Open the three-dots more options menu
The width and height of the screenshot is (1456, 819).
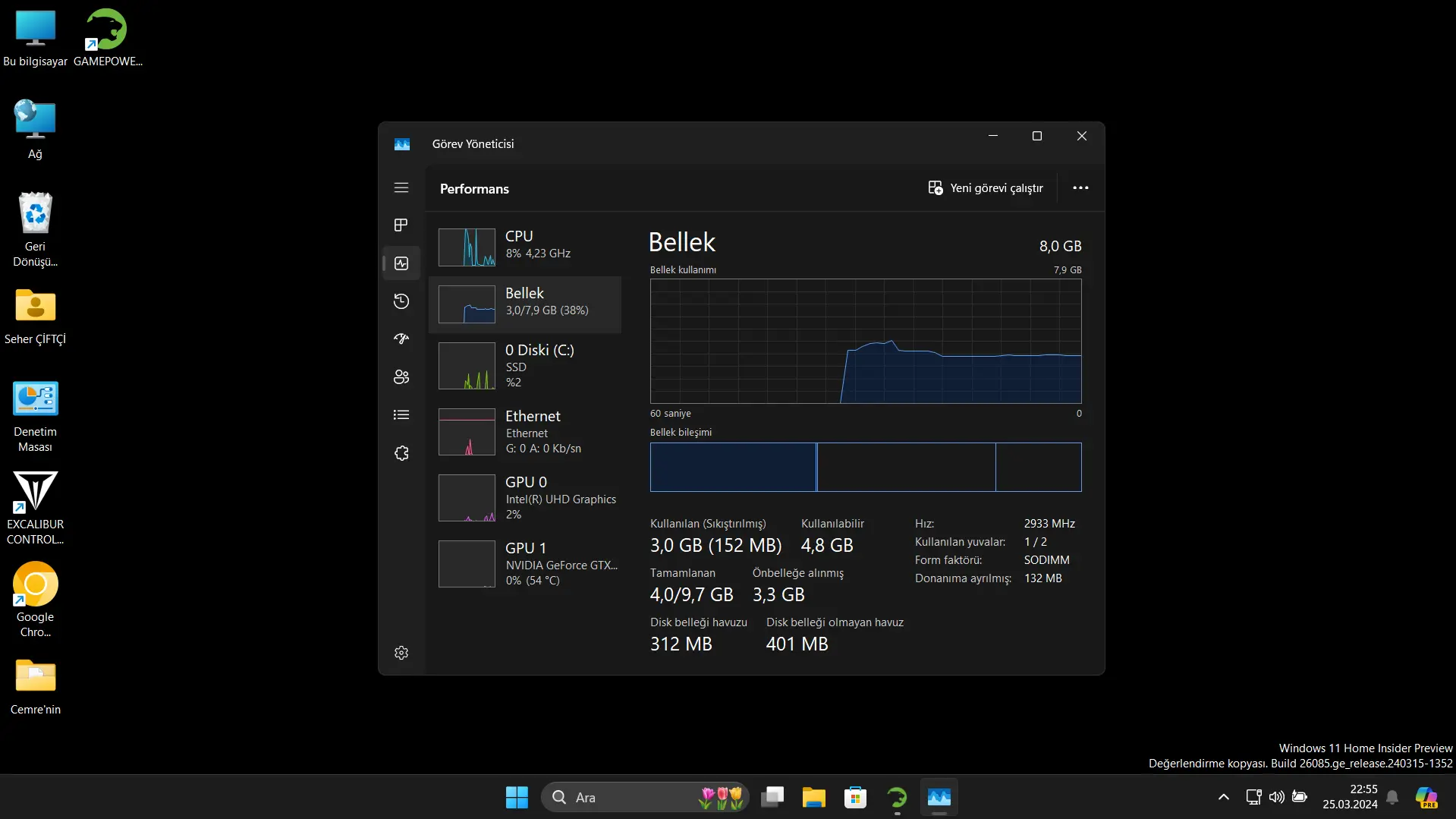pyautogui.click(x=1080, y=188)
